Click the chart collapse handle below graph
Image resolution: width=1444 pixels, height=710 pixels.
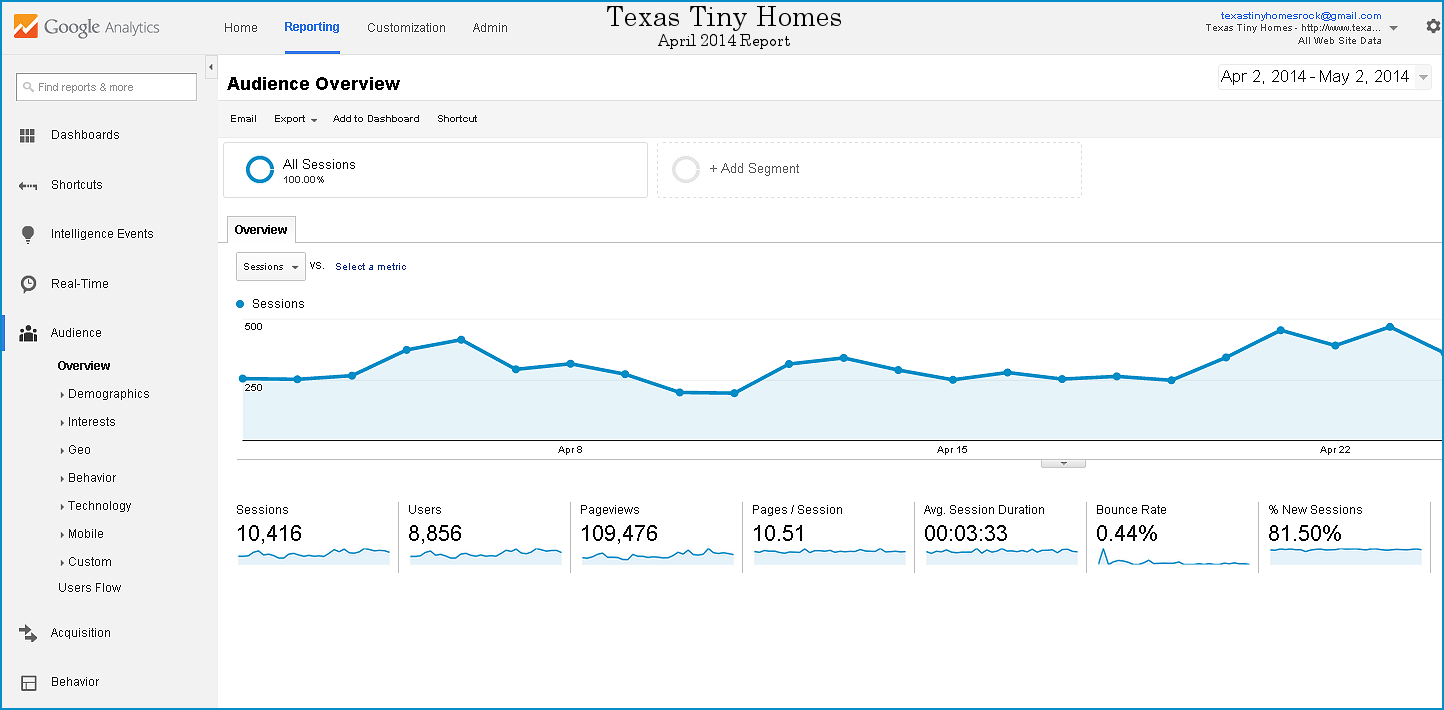pos(1063,463)
